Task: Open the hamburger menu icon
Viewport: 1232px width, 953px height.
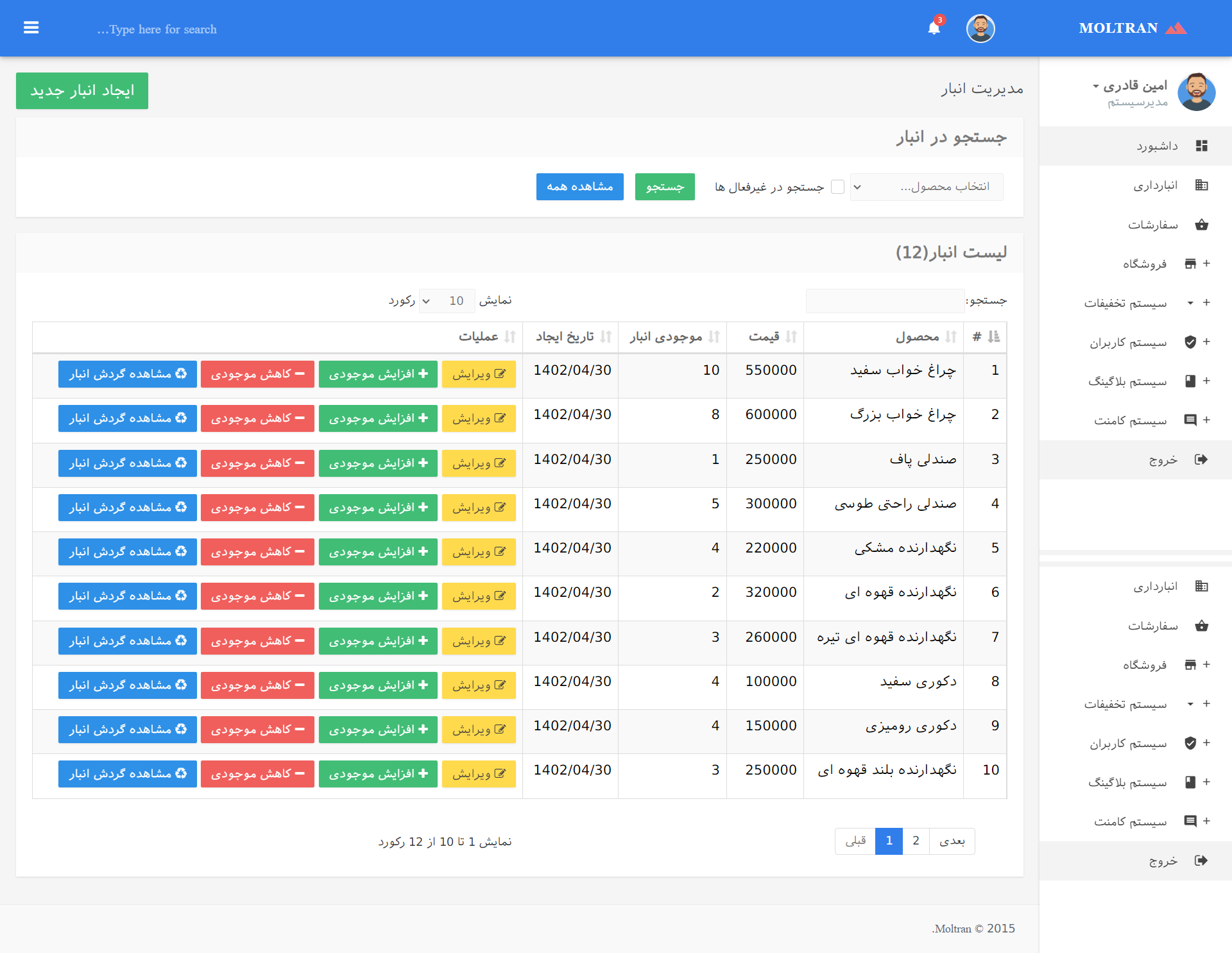Action: [x=31, y=28]
